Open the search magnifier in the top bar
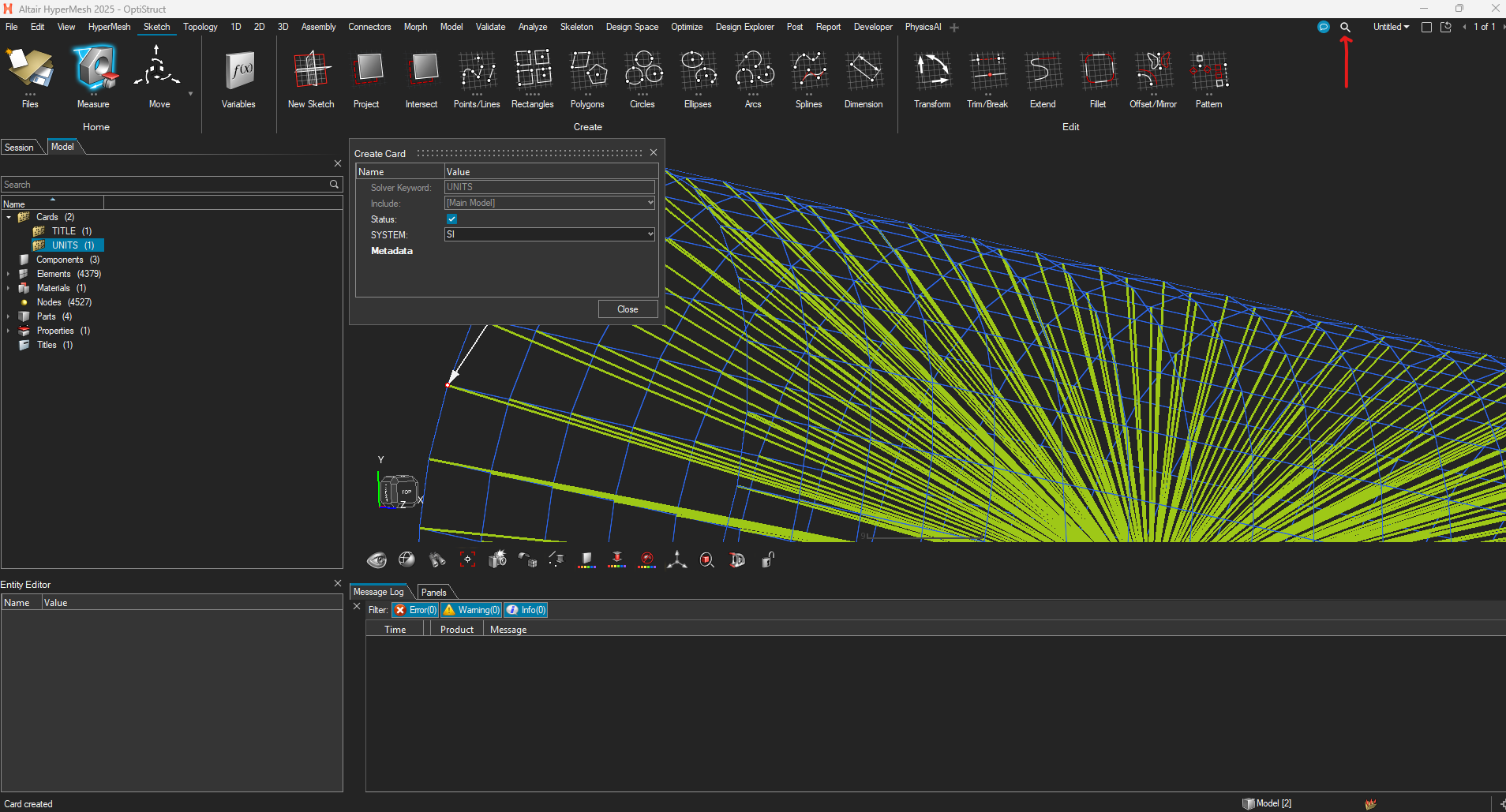Image resolution: width=1506 pixels, height=812 pixels. tap(1345, 27)
